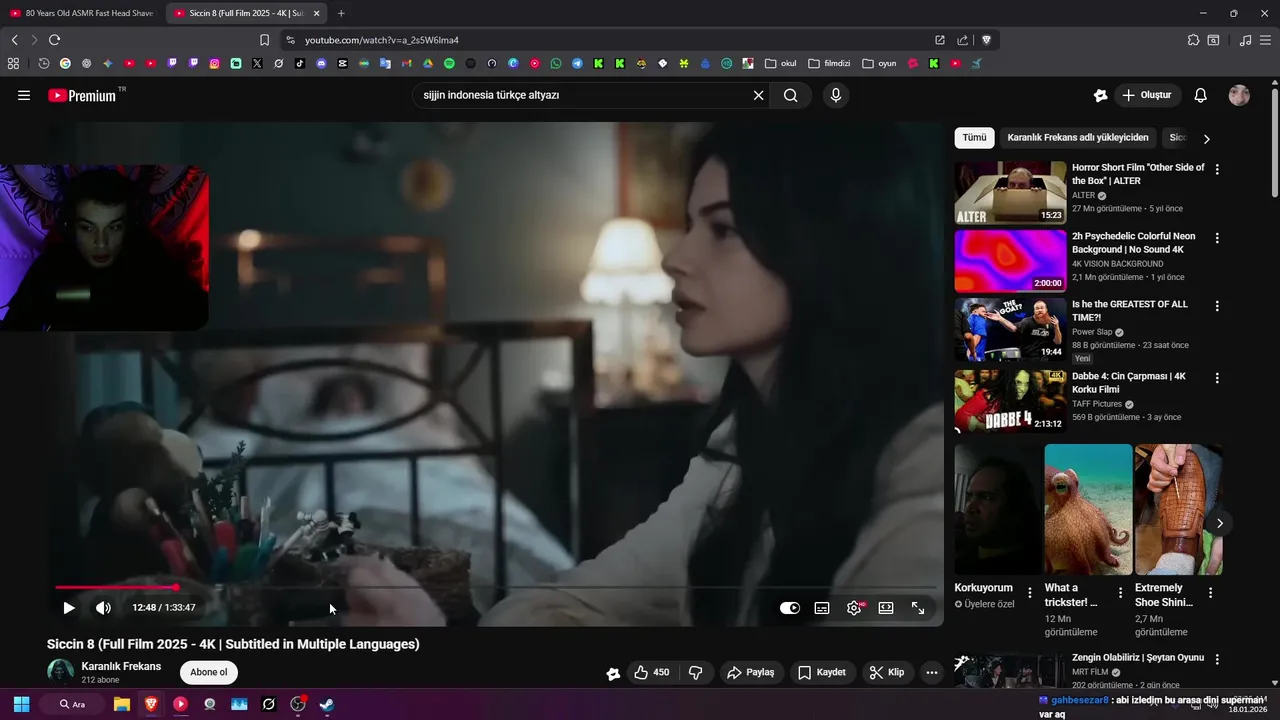Screen dimensions: 1280x720
Task: Subscribe with the Abone ol button
Action: coord(209,672)
